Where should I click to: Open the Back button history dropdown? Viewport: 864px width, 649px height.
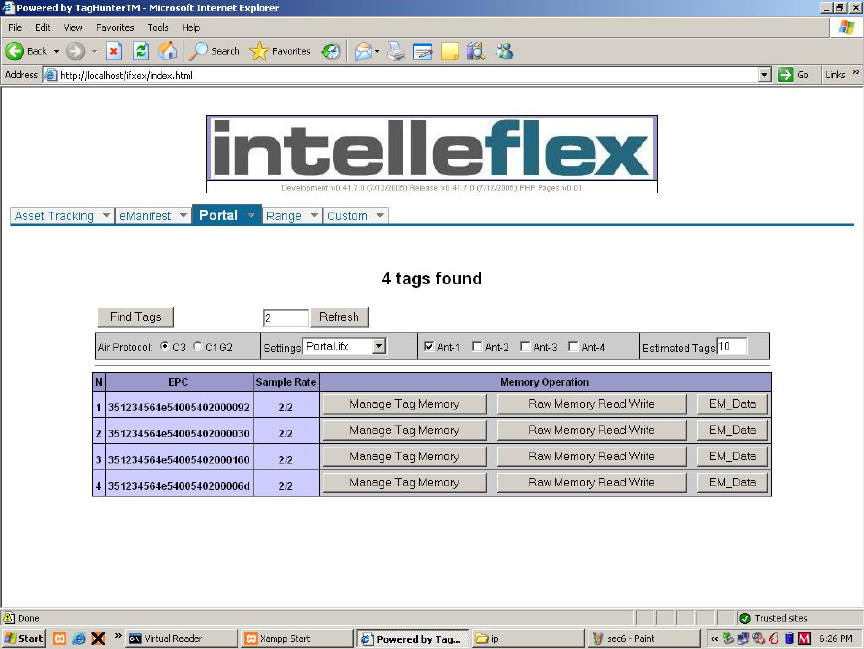pyautogui.click(x=56, y=52)
